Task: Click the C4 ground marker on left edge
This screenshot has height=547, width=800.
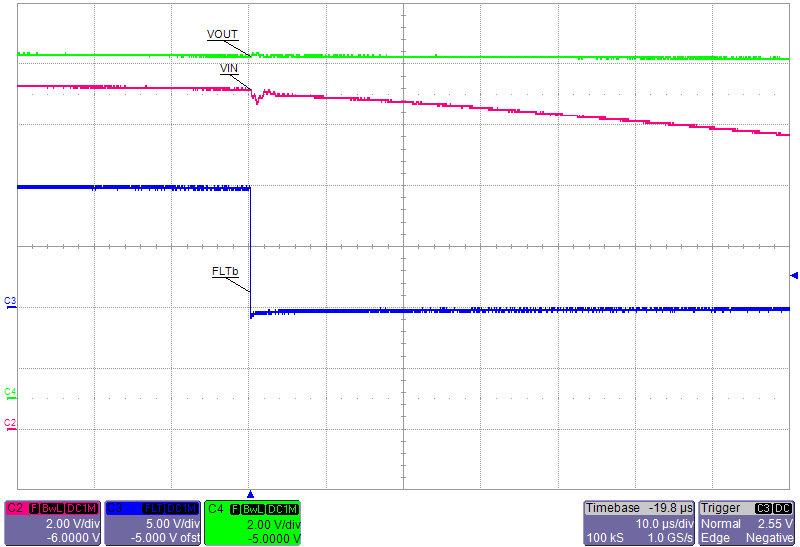Action: tap(10, 391)
